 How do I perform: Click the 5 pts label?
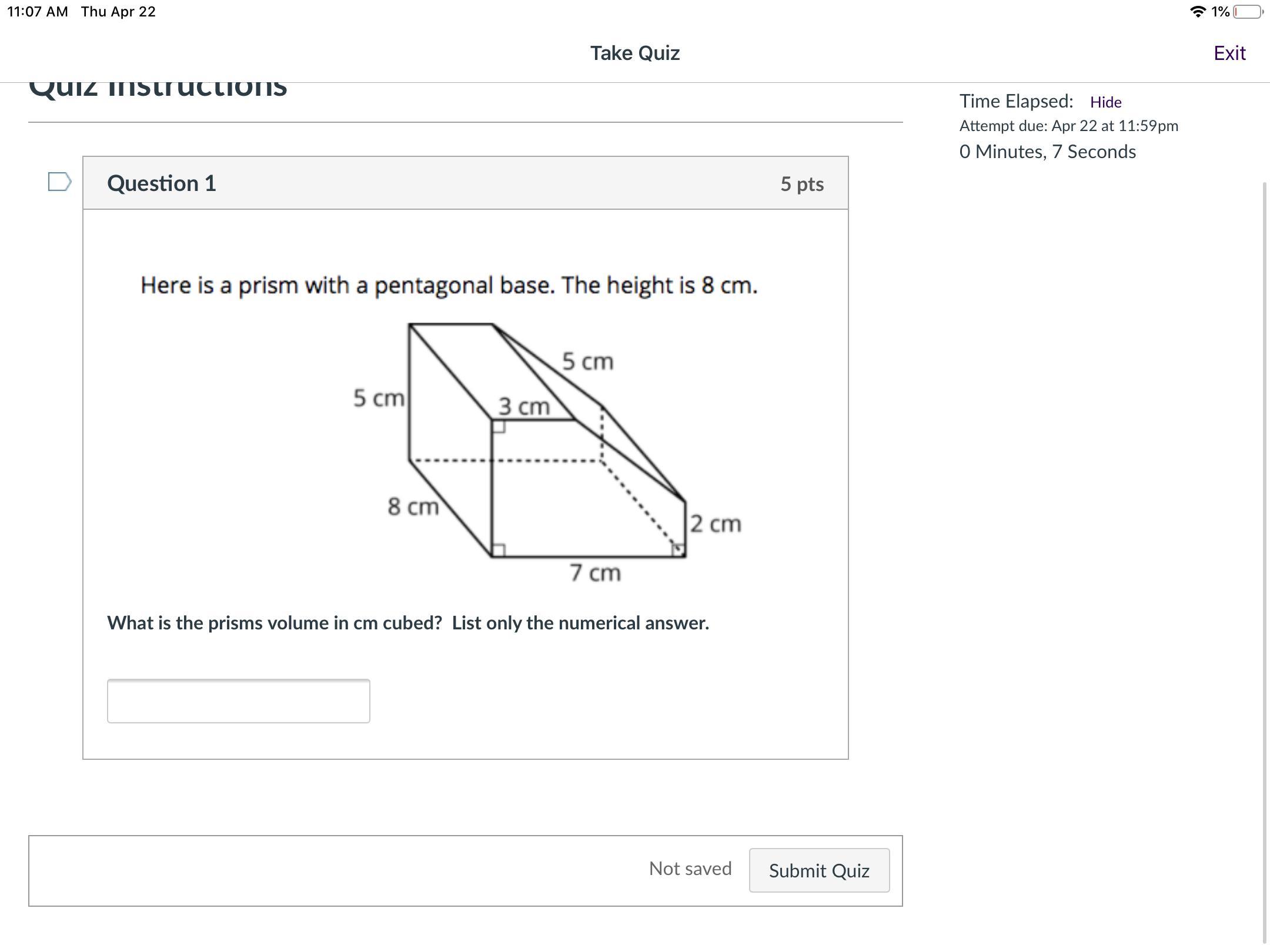802,184
